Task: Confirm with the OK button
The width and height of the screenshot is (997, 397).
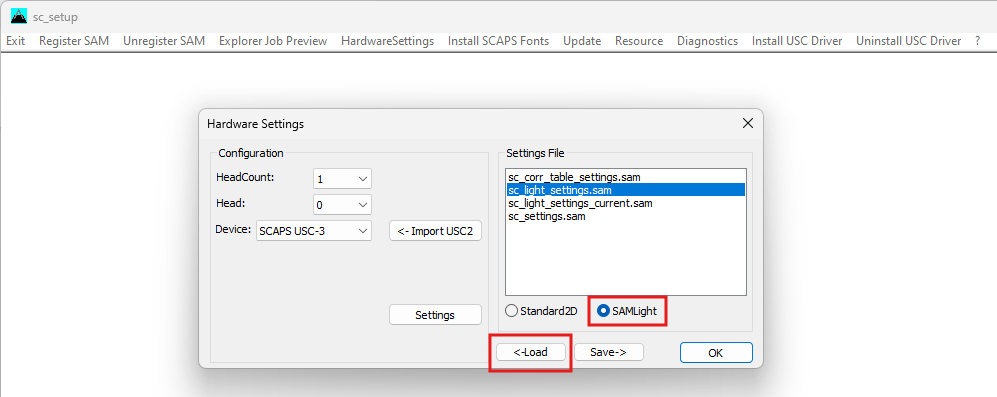Action: (716, 353)
